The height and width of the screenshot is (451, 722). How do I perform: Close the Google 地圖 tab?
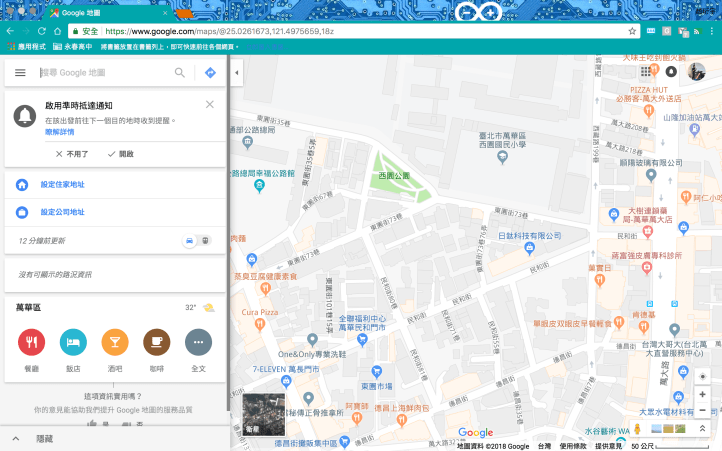coord(165,13)
